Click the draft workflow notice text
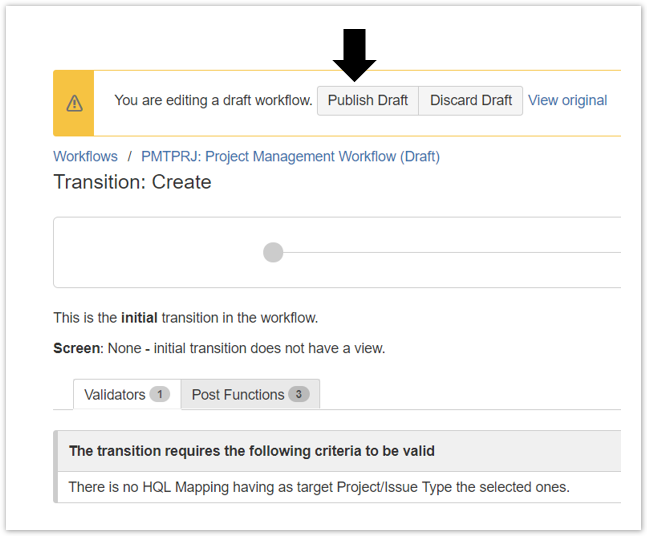647x536 pixels. coord(213,100)
